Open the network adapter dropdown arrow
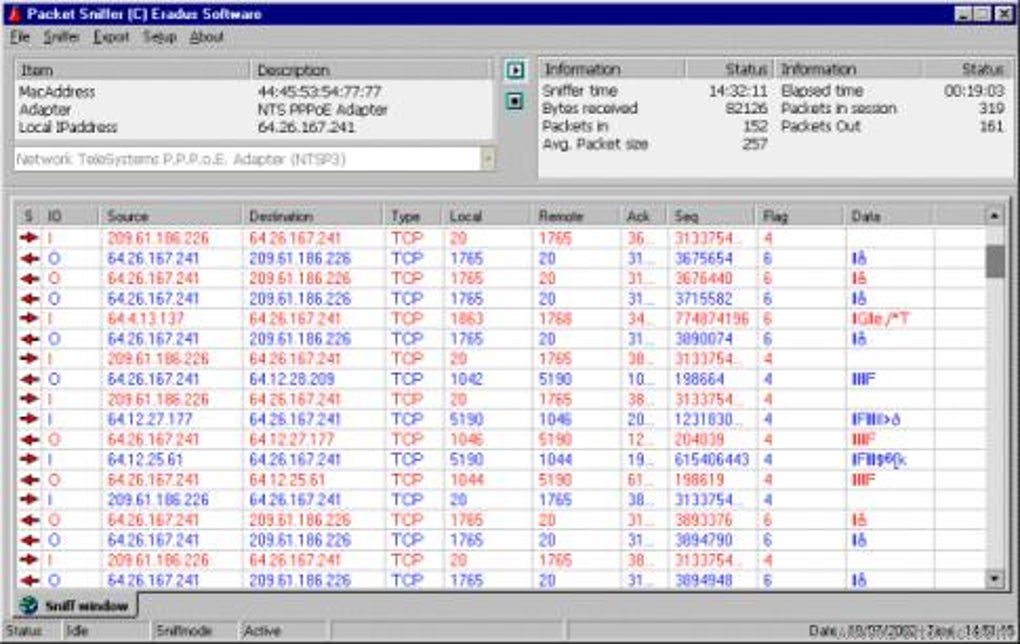1020x644 pixels. [487, 159]
